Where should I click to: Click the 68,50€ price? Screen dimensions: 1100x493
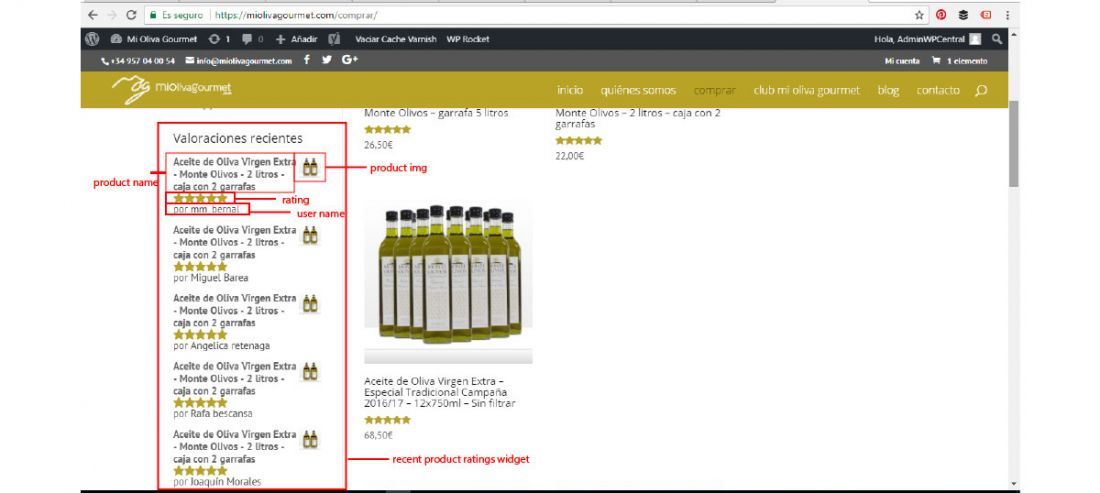click(378, 435)
